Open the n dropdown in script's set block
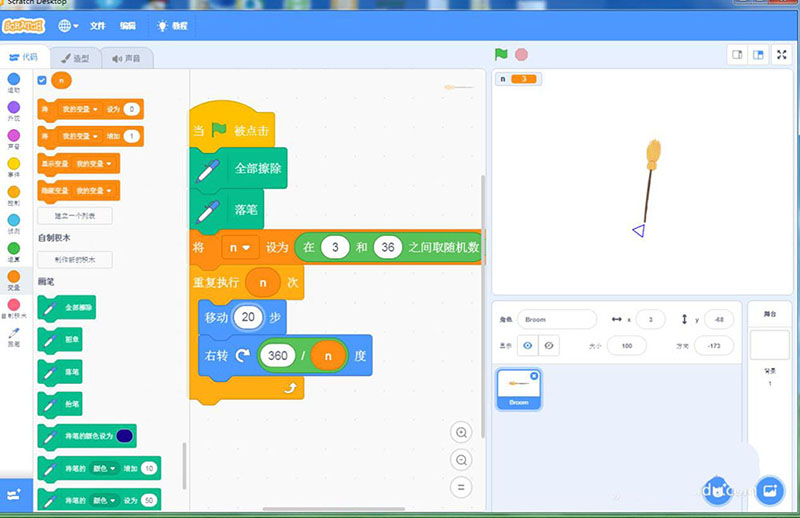 239,248
